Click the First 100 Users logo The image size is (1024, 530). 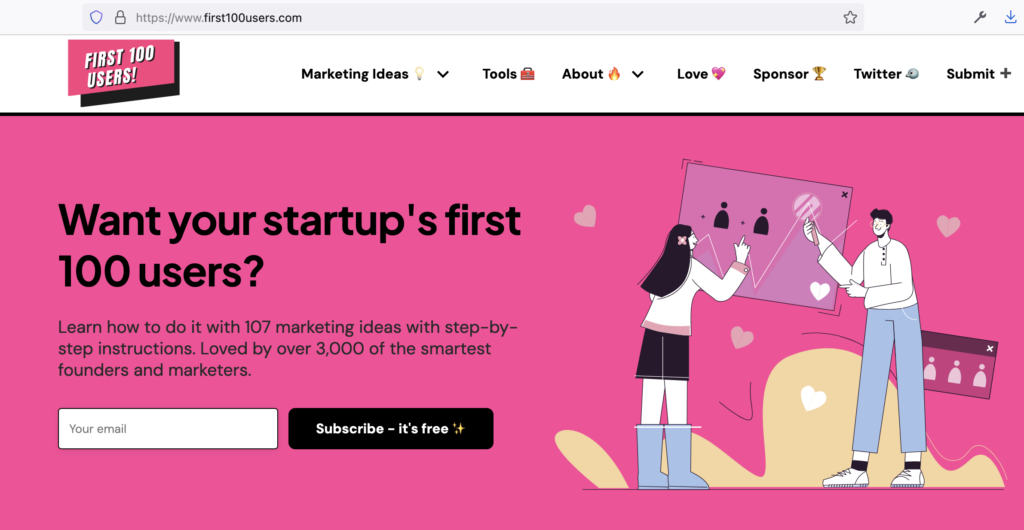[x=124, y=72]
